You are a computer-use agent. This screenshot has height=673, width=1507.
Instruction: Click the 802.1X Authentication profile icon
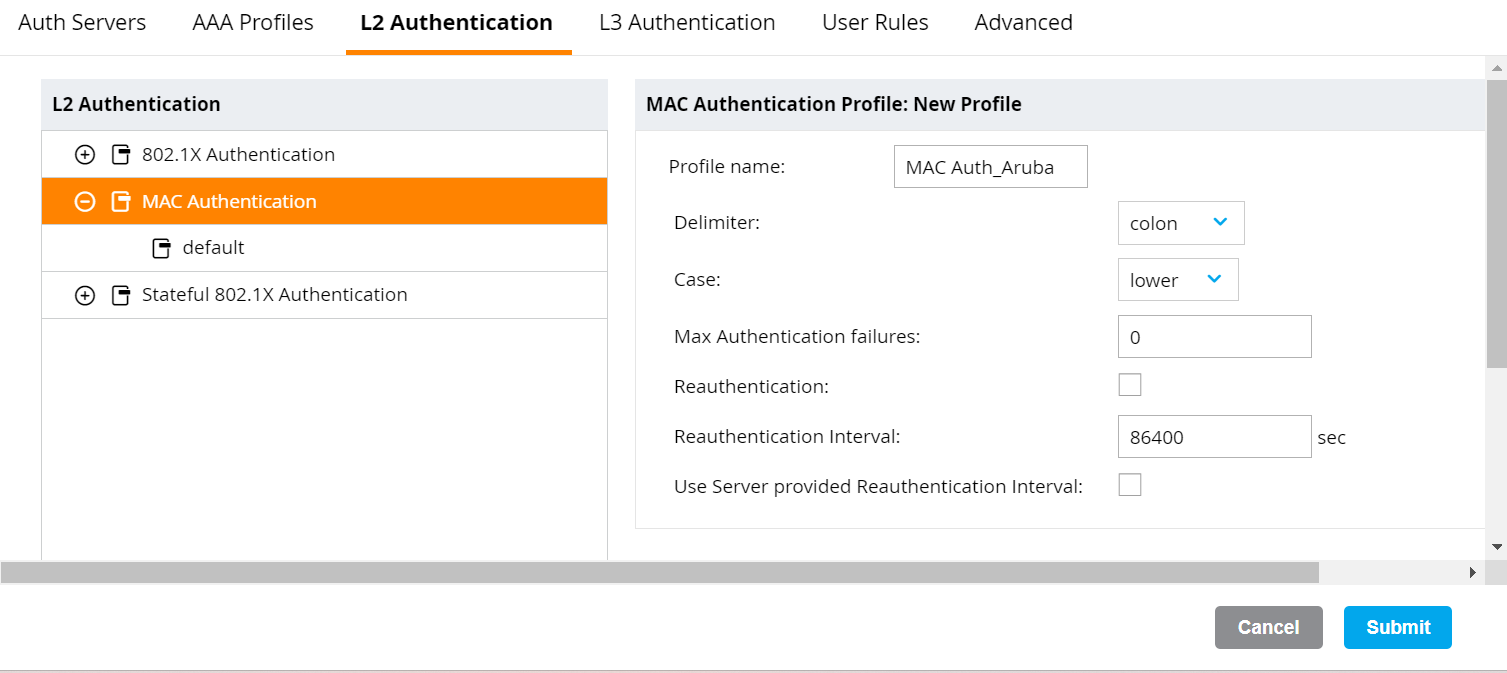click(121, 154)
